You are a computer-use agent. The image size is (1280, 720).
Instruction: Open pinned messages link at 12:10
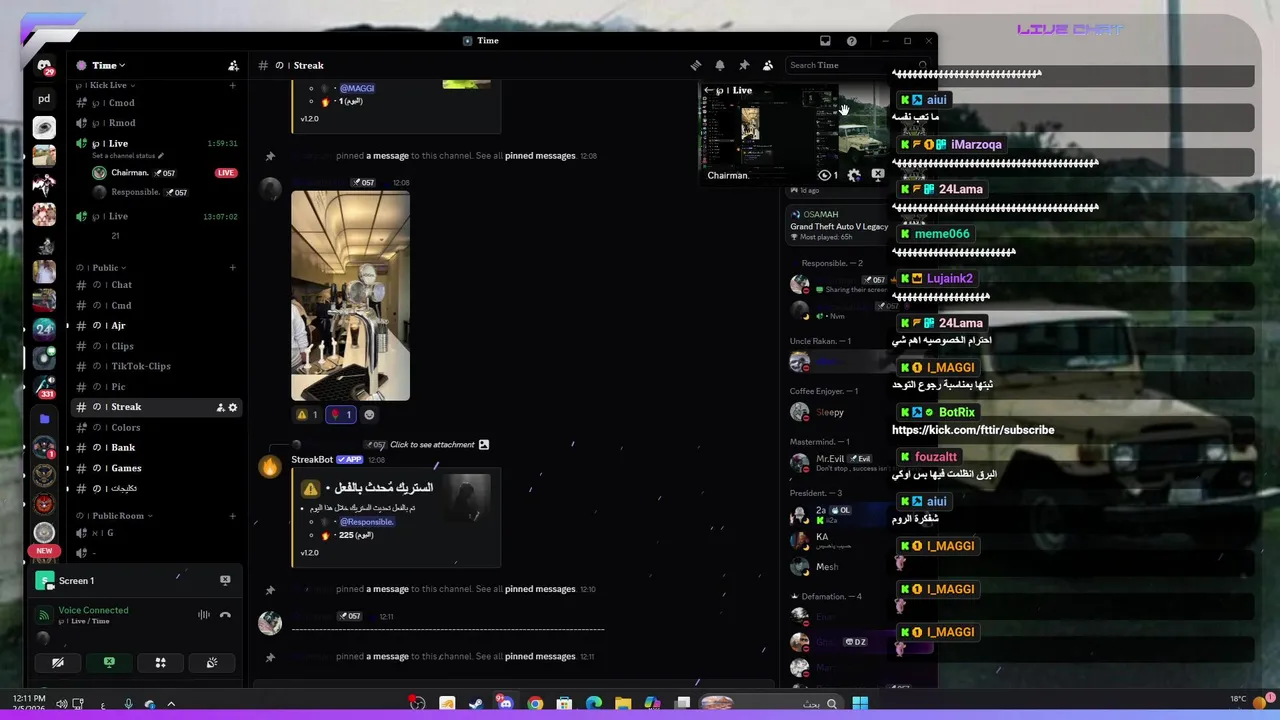click(x=540, y=589)
